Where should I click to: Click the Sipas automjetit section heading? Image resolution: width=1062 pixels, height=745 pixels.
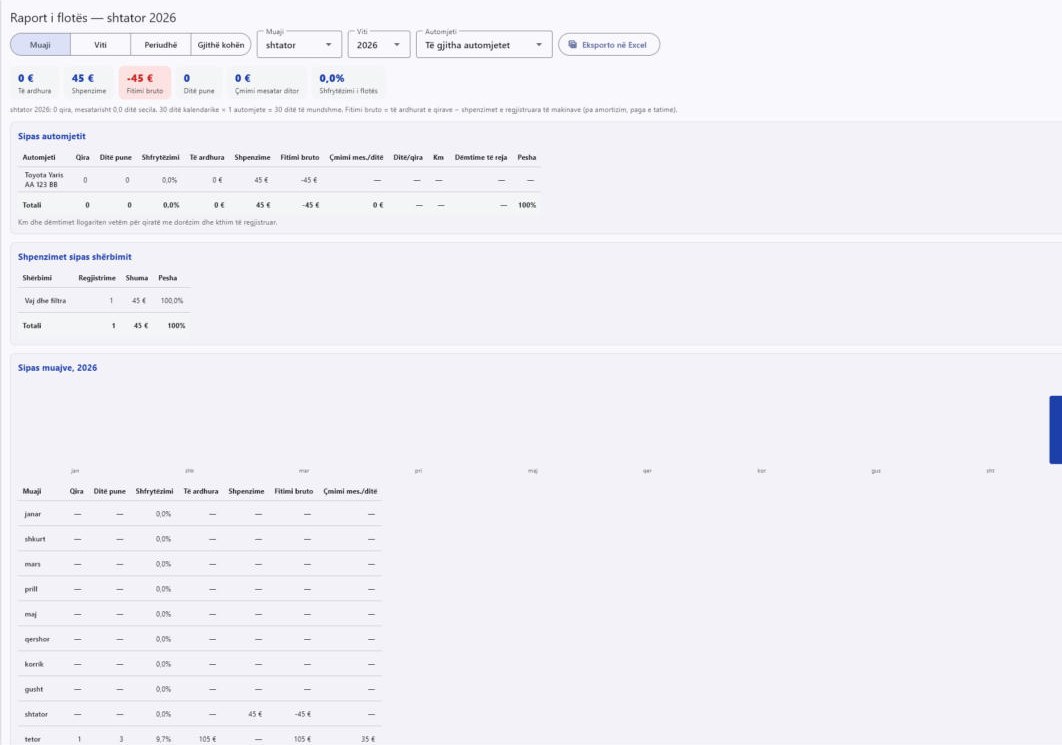(x=51, y=136)
